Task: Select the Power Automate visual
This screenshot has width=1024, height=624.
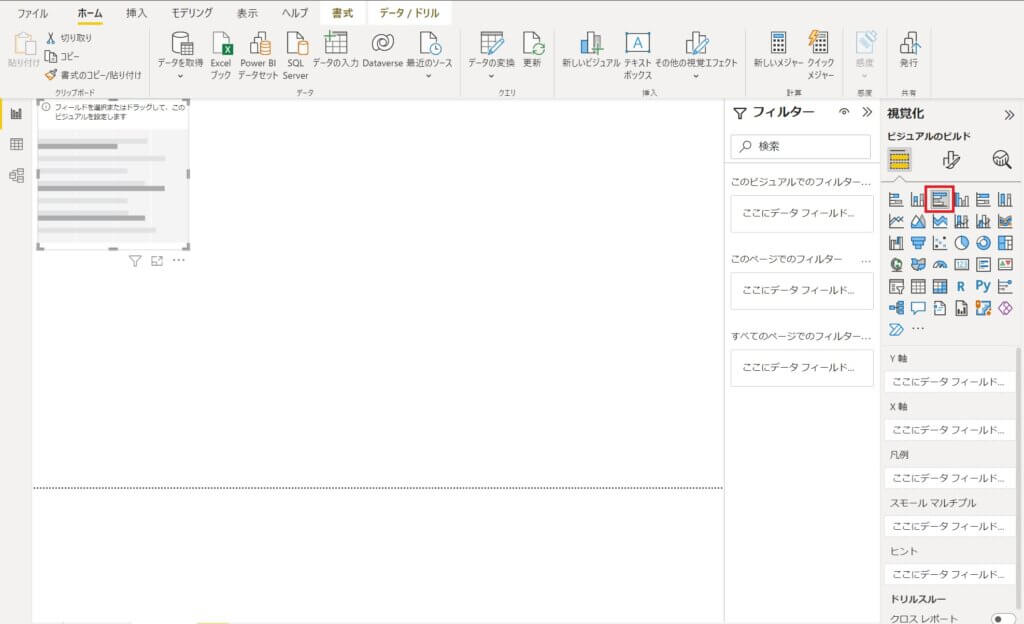Action: point(896,329)
